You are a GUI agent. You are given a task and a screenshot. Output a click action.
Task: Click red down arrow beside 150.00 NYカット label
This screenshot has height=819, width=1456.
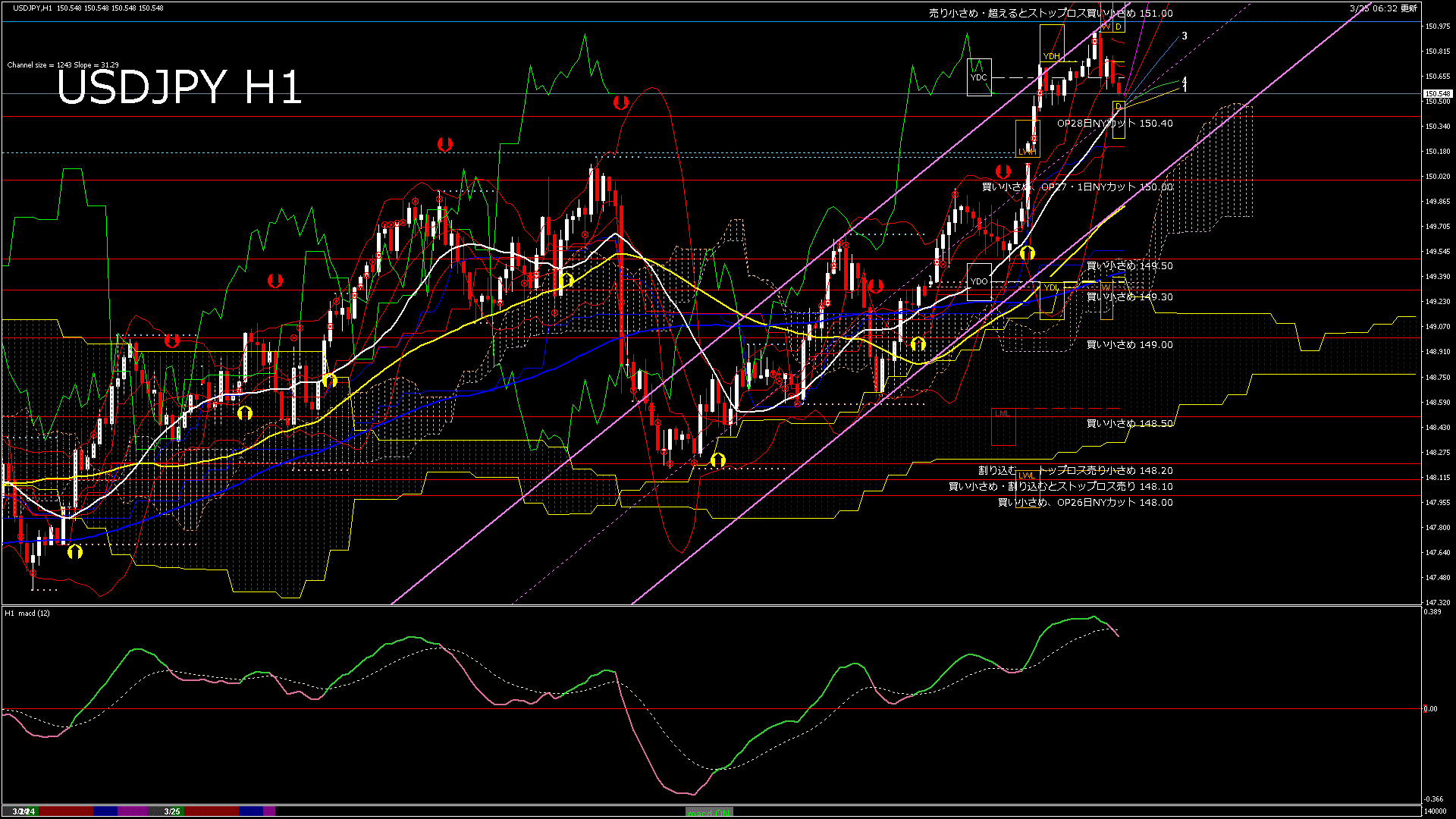click(1003, 171)
